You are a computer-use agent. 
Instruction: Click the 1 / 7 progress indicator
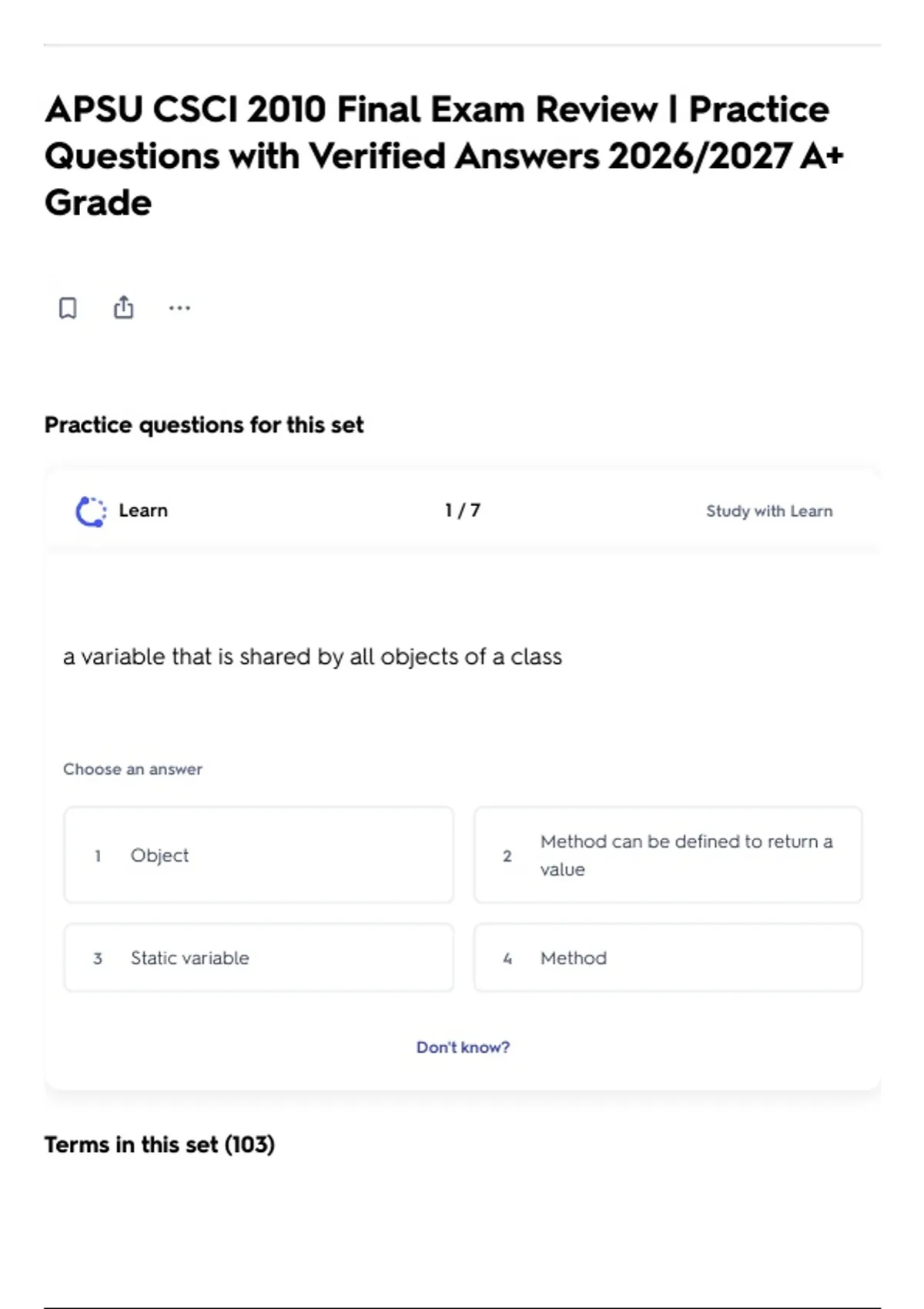(463, 511)
